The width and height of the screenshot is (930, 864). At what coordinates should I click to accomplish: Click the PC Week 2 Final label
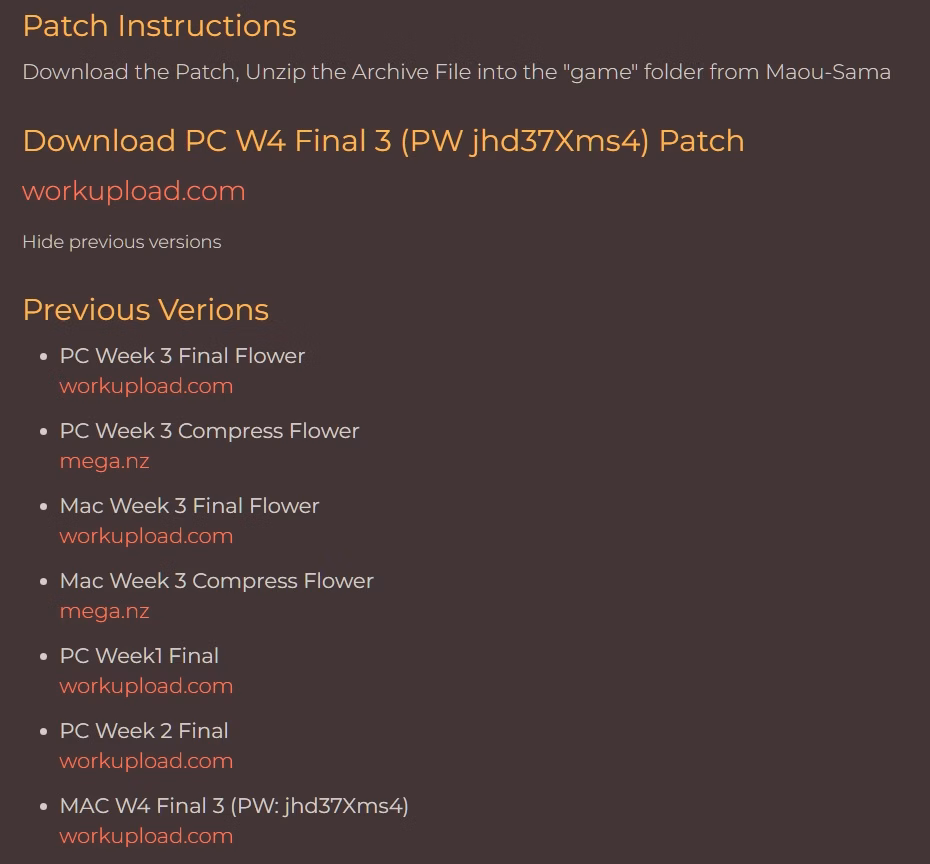point(144,731)
